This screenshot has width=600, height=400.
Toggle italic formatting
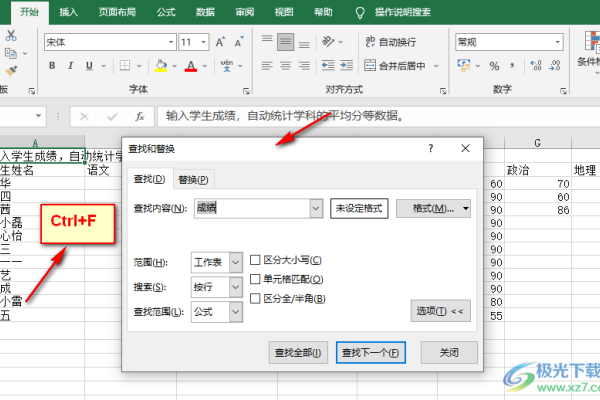(x=70, y=66)
